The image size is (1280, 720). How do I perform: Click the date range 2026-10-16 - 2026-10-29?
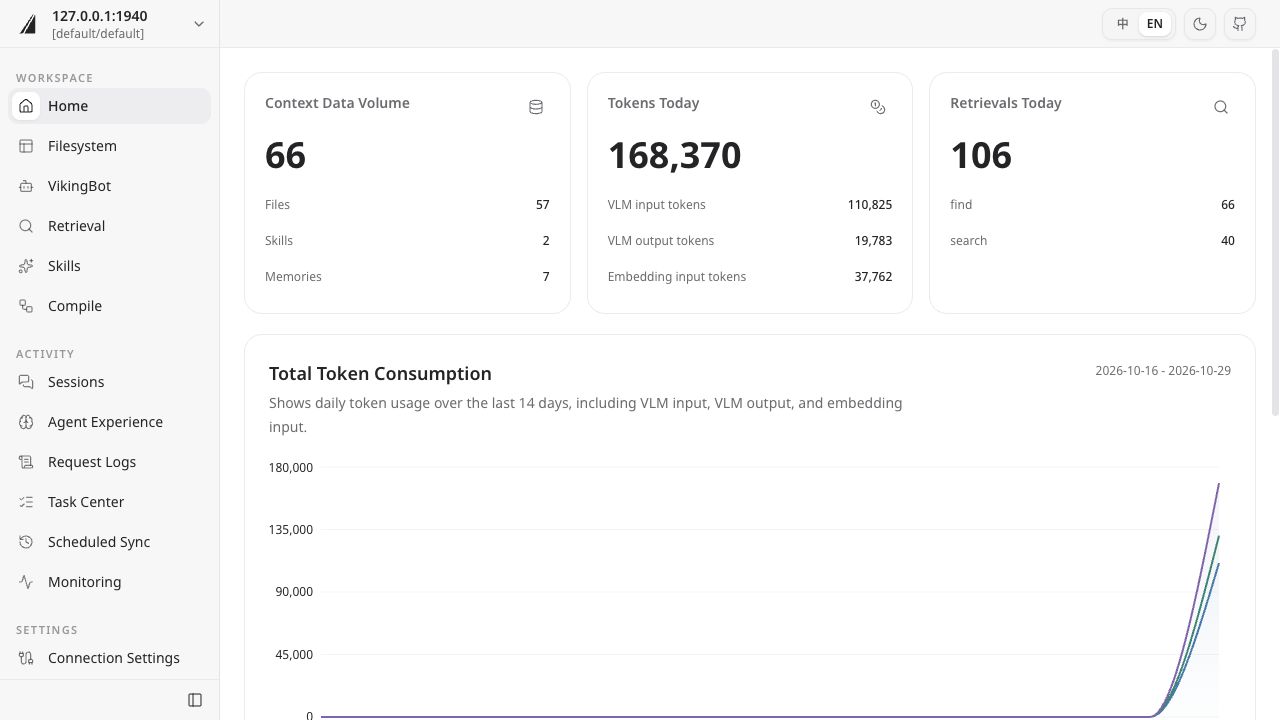click(x=1163, y=370)
